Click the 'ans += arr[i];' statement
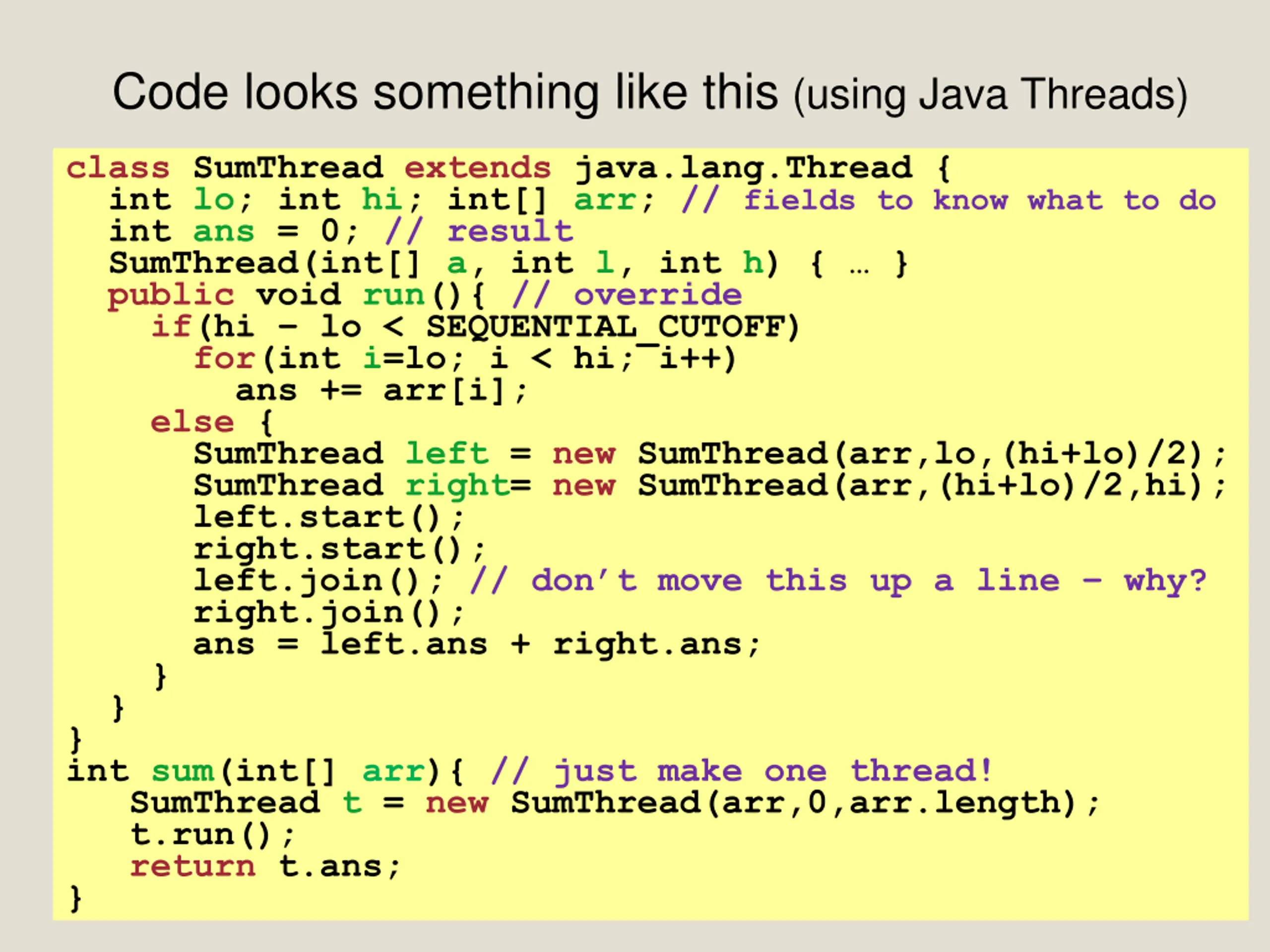 click(x=381, y=391)
